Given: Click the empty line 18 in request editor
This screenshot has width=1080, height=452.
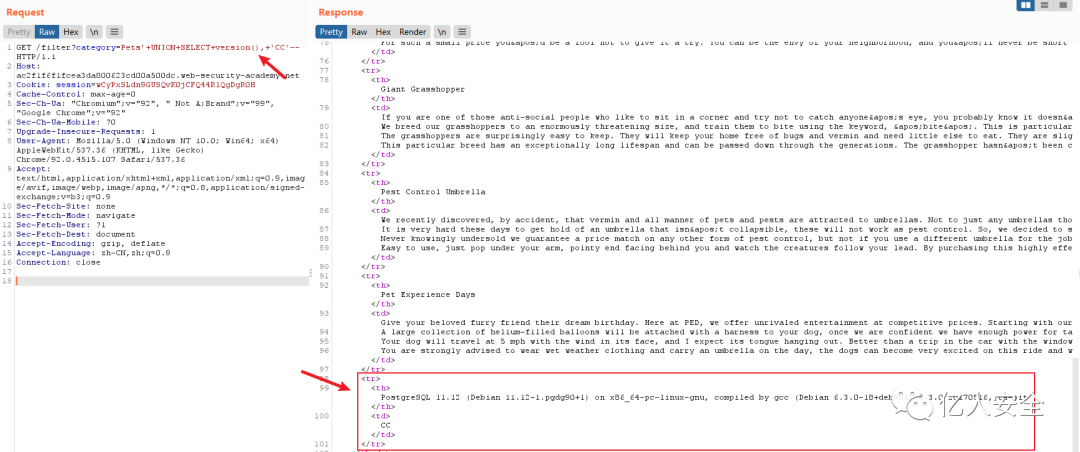Looking at the screenshot, I should pyautogui.click(x=162, y=281).
